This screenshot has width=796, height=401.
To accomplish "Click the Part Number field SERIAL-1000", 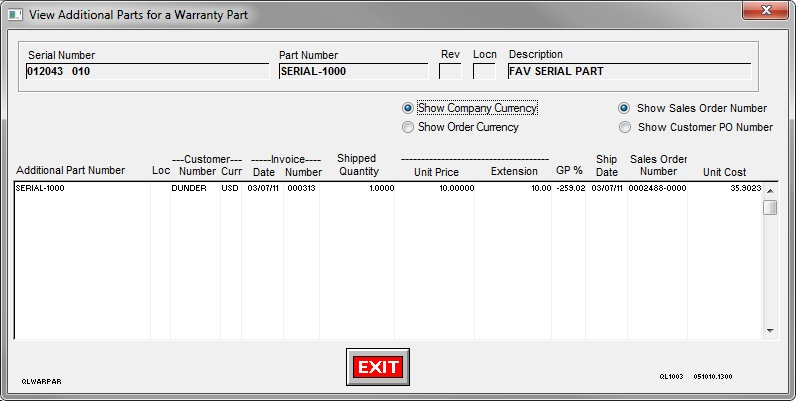I will [x=353, y=72].
